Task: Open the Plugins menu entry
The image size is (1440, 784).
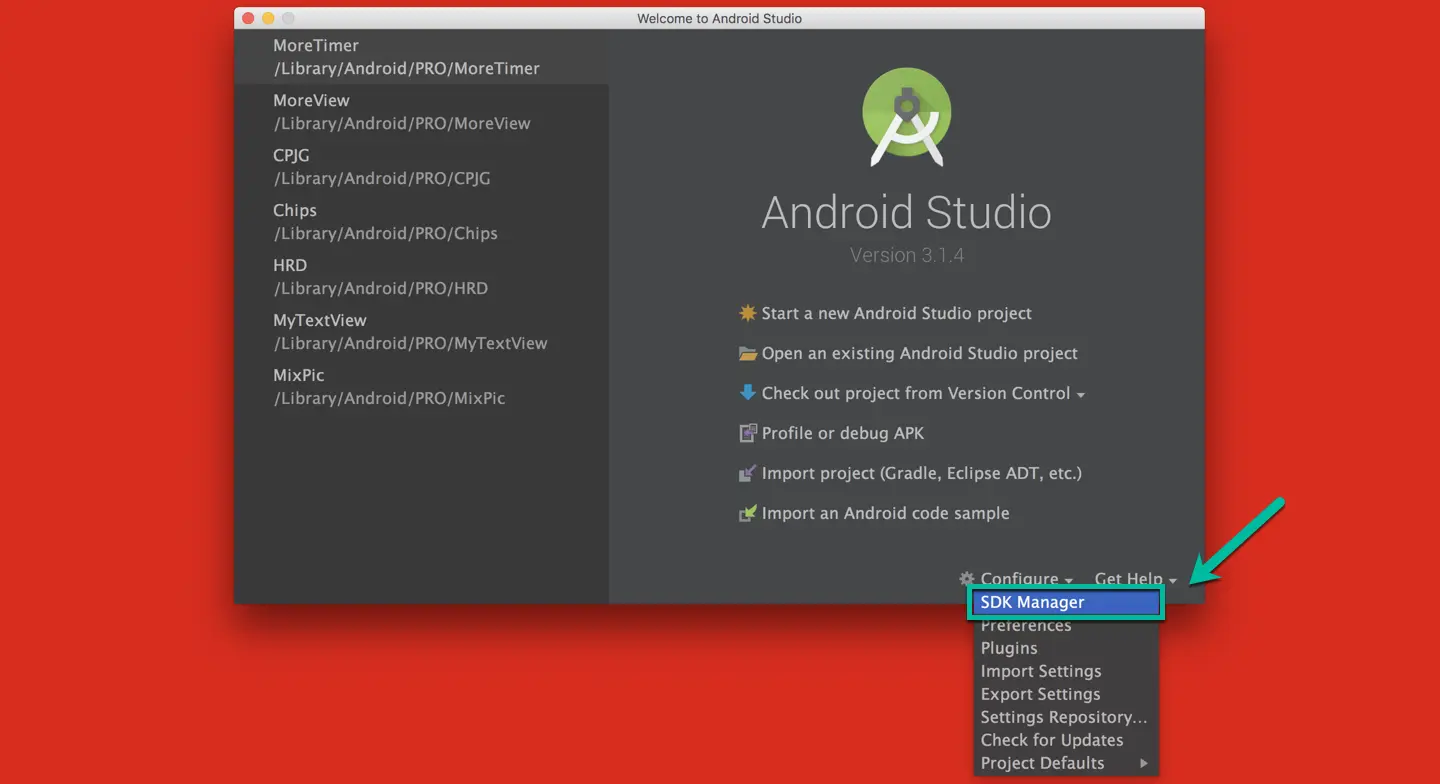Action: click(x=1008, y=648)
